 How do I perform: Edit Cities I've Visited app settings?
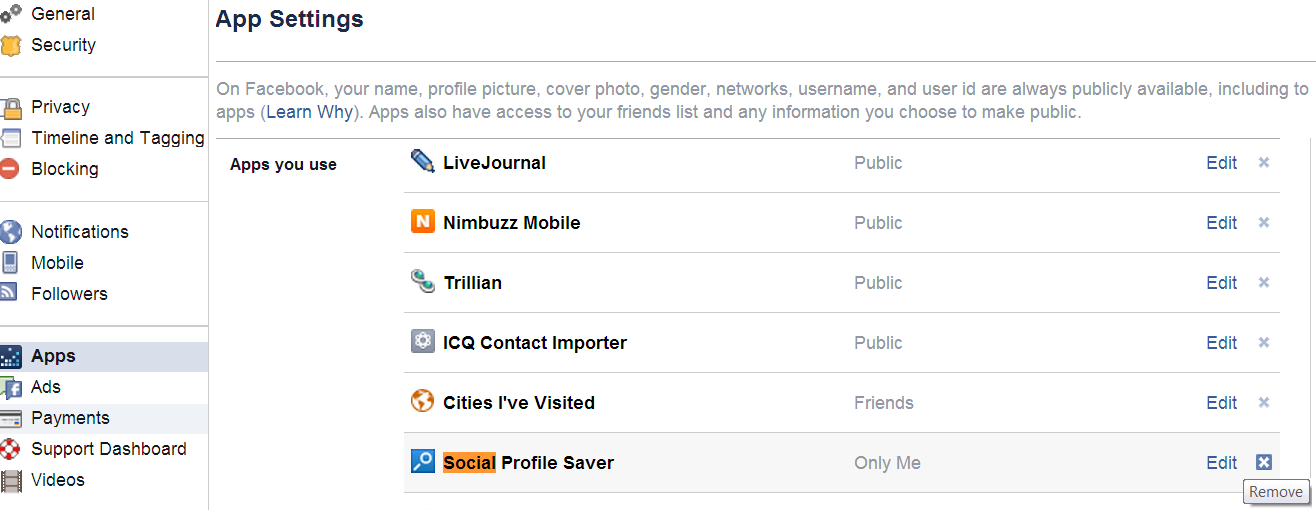coord(1221,403)
